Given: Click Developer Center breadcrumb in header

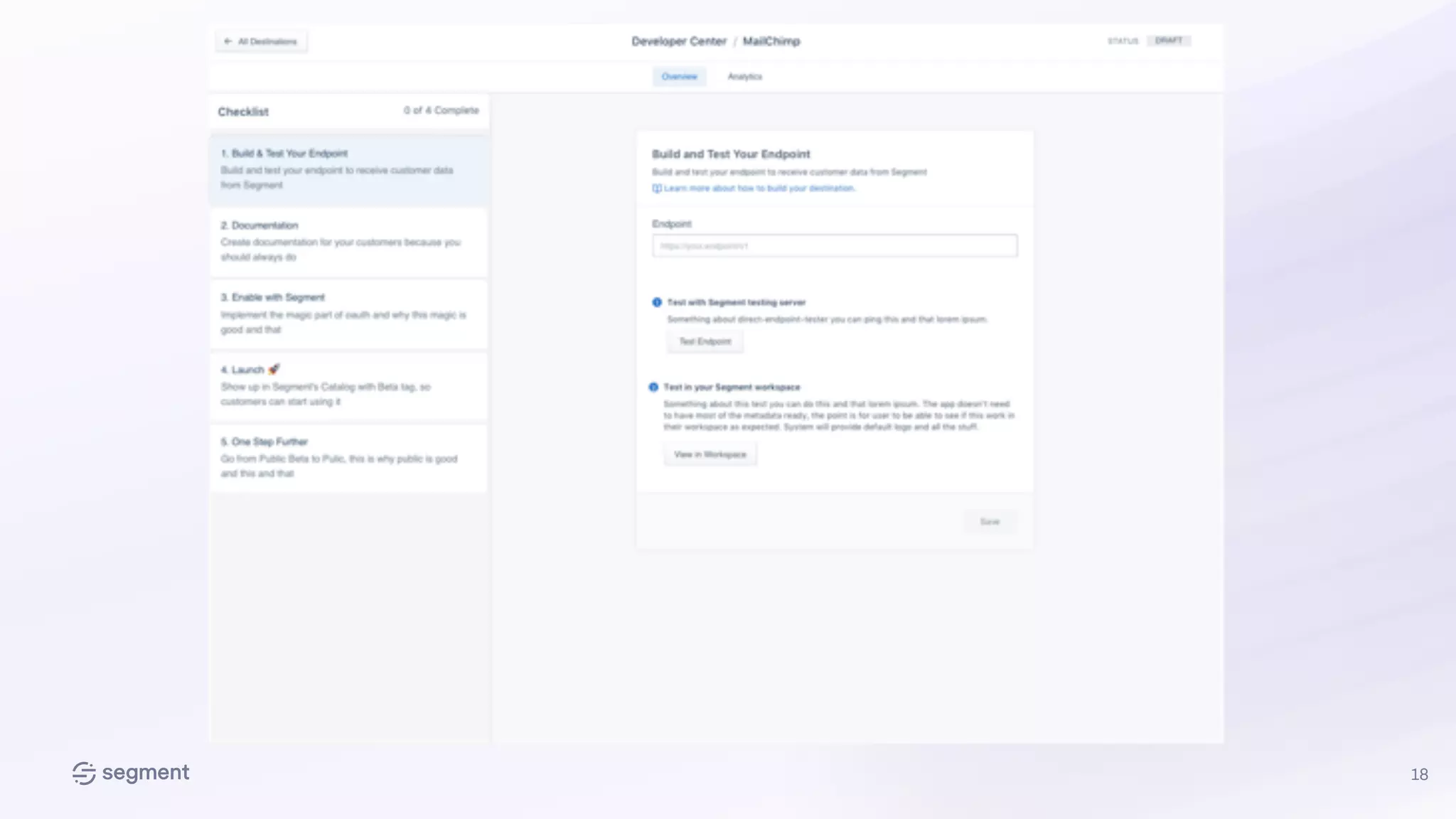Looking at the screenshot, I should coord(678,41).
